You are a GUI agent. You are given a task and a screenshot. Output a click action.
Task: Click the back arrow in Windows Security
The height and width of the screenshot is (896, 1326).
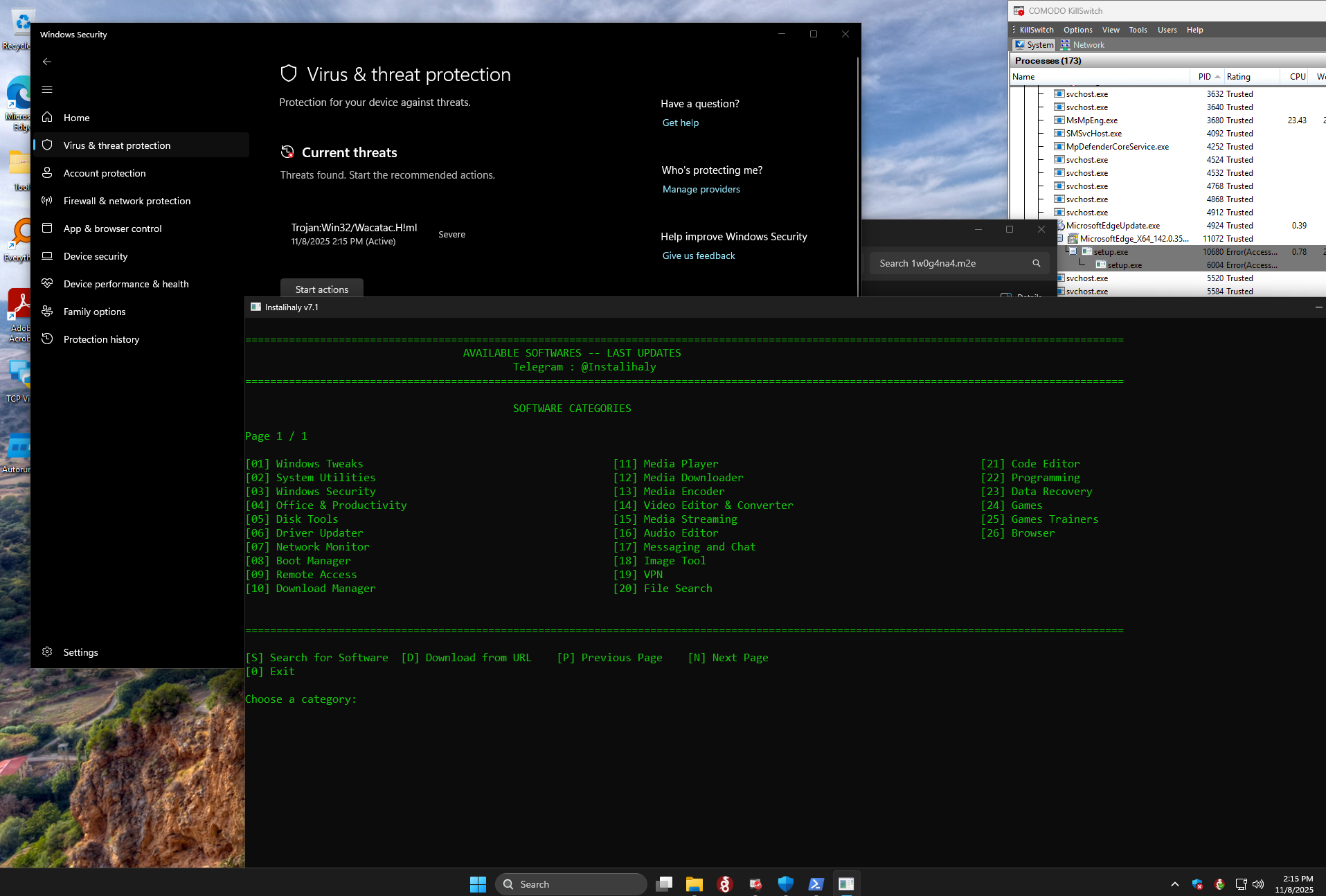coord(47,62)
